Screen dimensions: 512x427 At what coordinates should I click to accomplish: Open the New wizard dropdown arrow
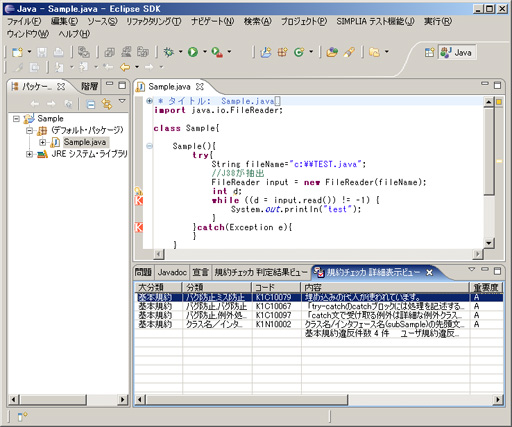click(29, 52)
